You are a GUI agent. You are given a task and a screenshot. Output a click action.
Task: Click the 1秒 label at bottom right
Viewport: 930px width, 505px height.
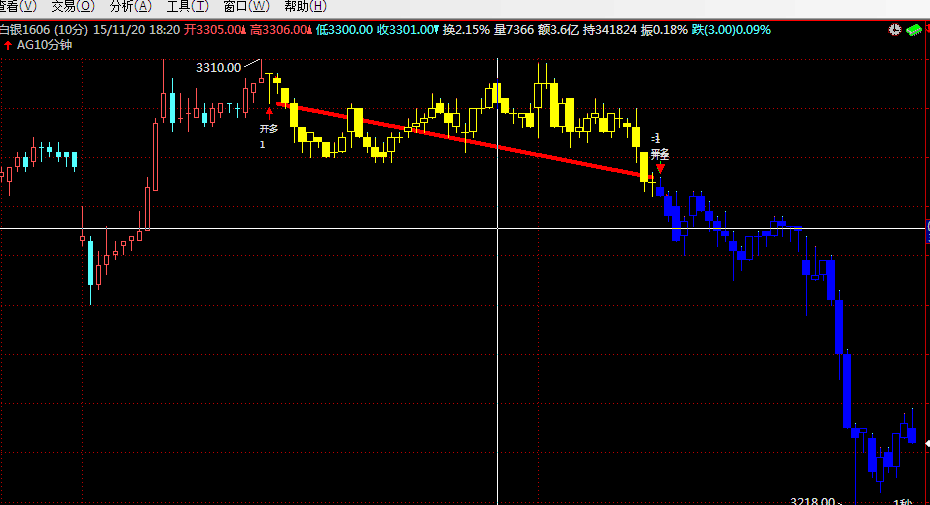901,500
